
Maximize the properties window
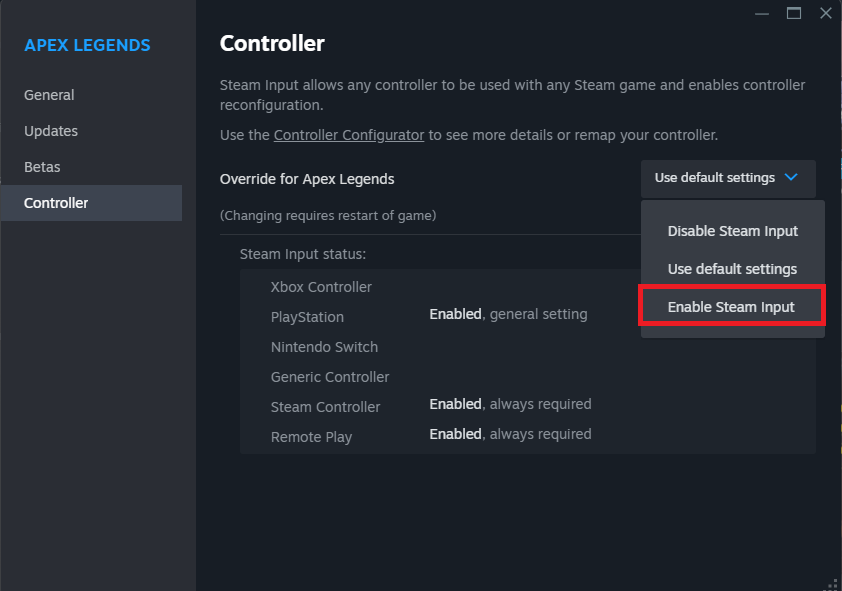pyautogui.click(x=794, y=13)
